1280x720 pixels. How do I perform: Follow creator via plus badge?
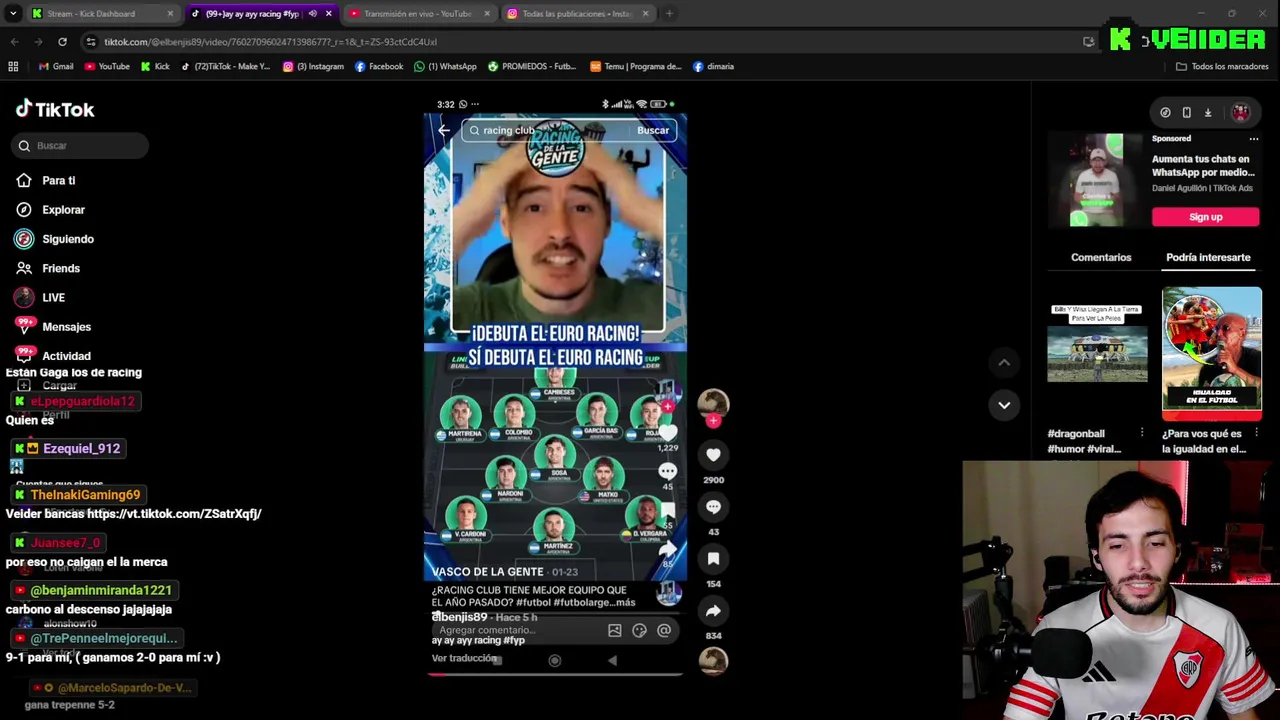713,421
